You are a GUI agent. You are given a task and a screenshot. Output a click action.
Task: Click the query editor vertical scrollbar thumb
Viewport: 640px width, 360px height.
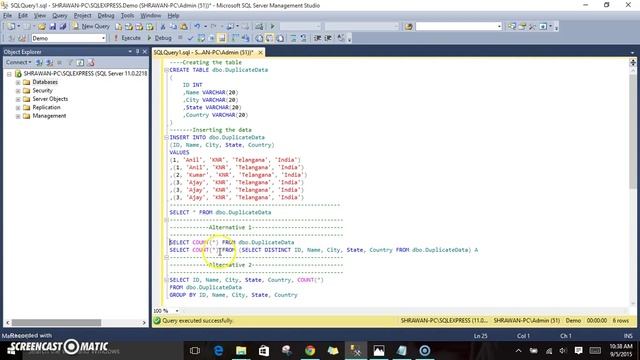(633, 132)
